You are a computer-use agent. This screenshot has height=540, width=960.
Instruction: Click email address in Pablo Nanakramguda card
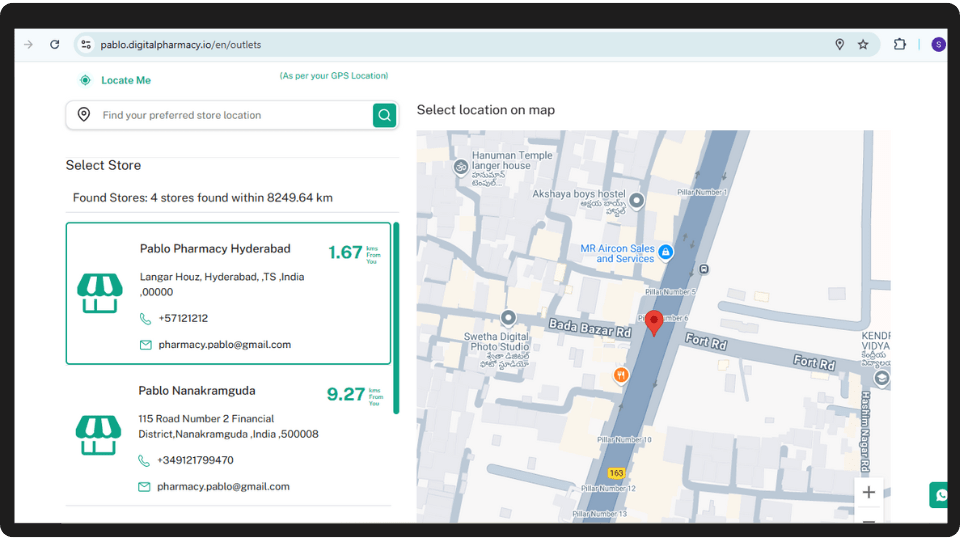pos(223,487)
